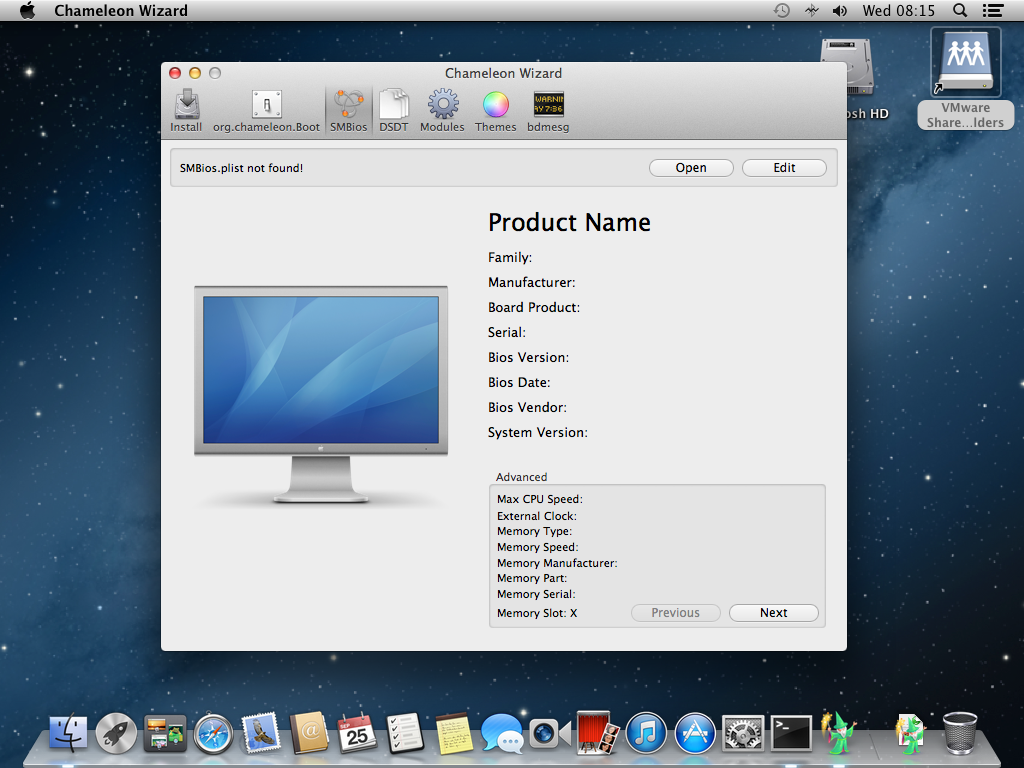
Task: Open the Apple menu
Action: pyautogui.click(x=28, y=11)
